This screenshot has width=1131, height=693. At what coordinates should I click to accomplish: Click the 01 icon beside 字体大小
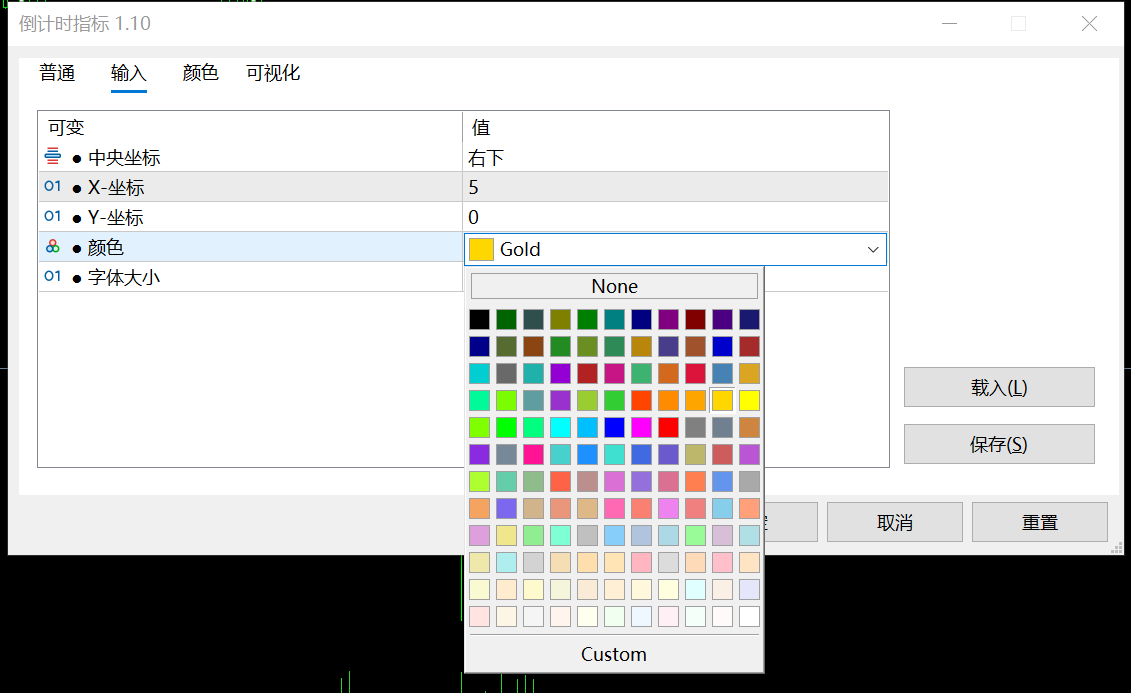(53, 276)
